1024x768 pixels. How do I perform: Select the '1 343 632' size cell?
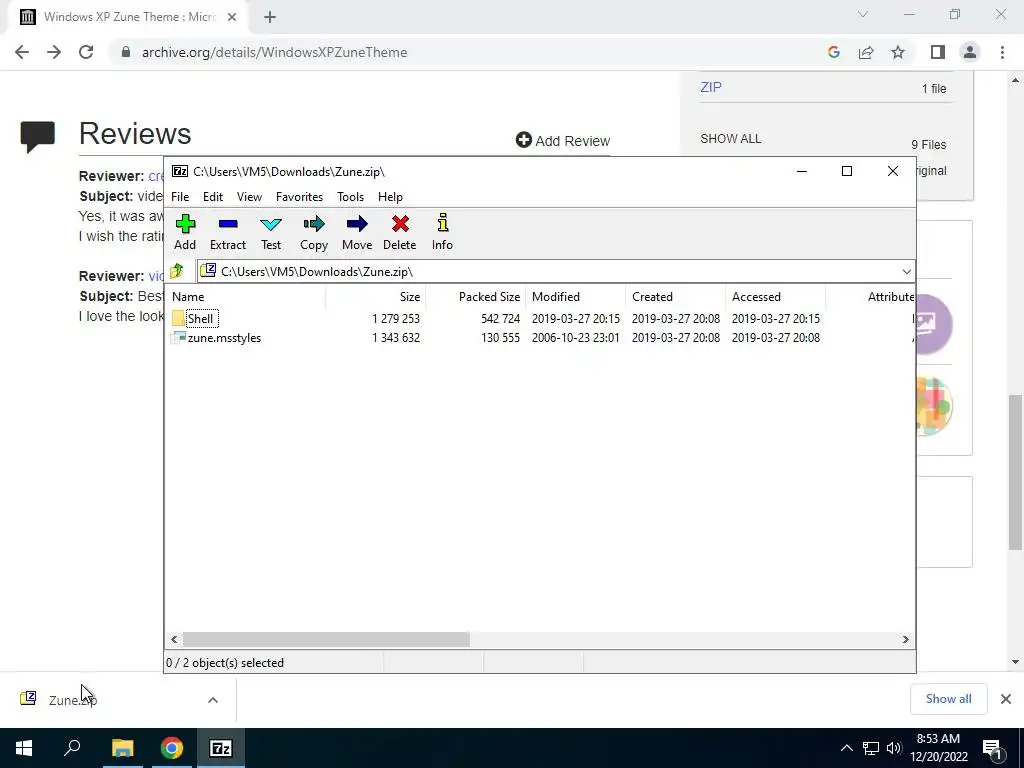tap(396, 338)
